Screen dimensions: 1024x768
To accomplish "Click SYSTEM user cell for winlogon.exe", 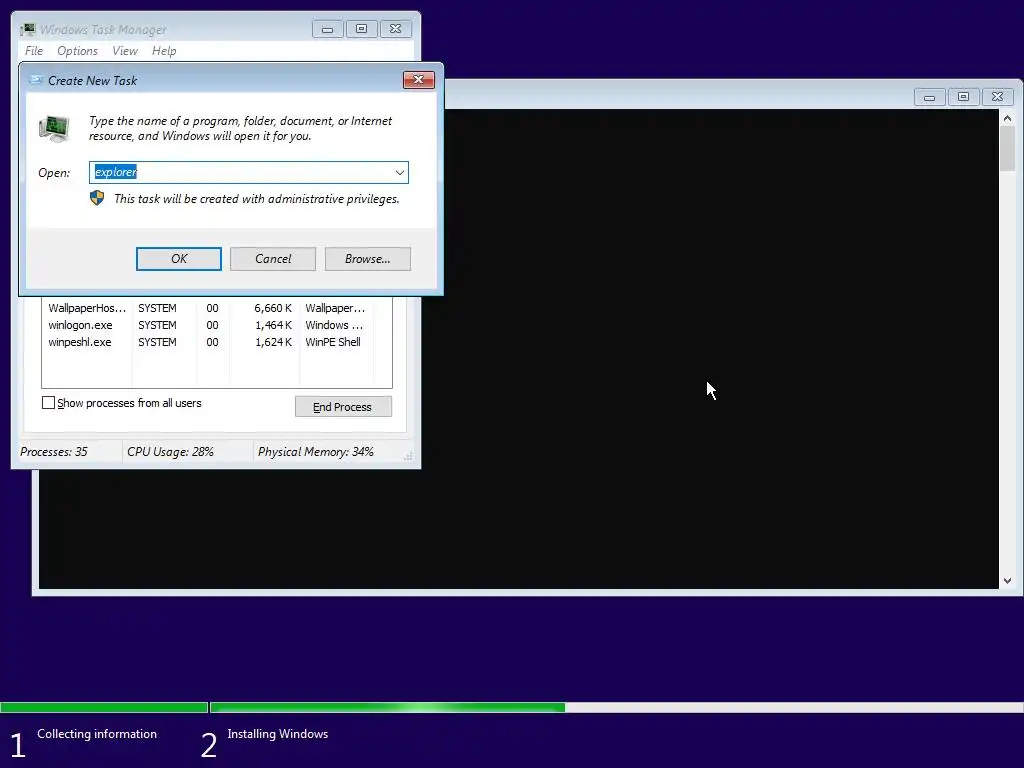I will point(157,325).
